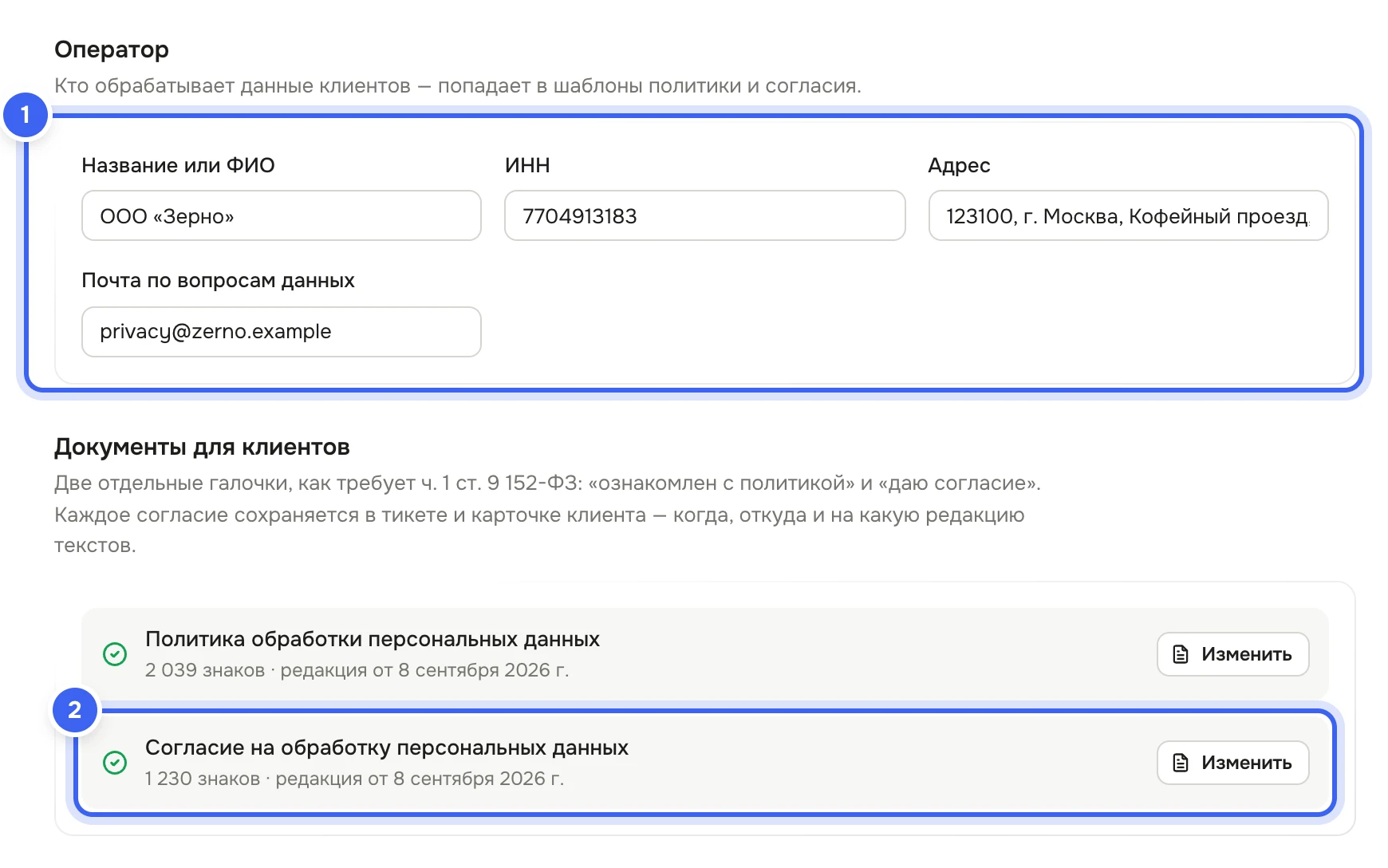Image resolution: width=1388 pixels, height=868 pixels.
Task: Click the blue step badge numbered 2
Action: (x=75, y=710)
